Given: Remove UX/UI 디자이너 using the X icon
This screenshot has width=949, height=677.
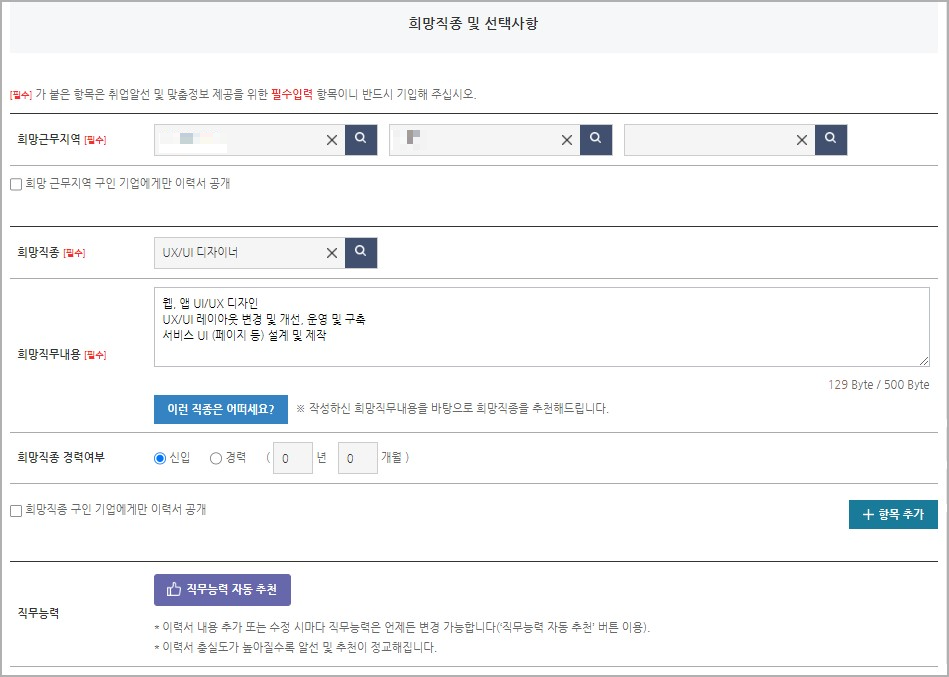Looking at the screenshot, I should [332, 252].
